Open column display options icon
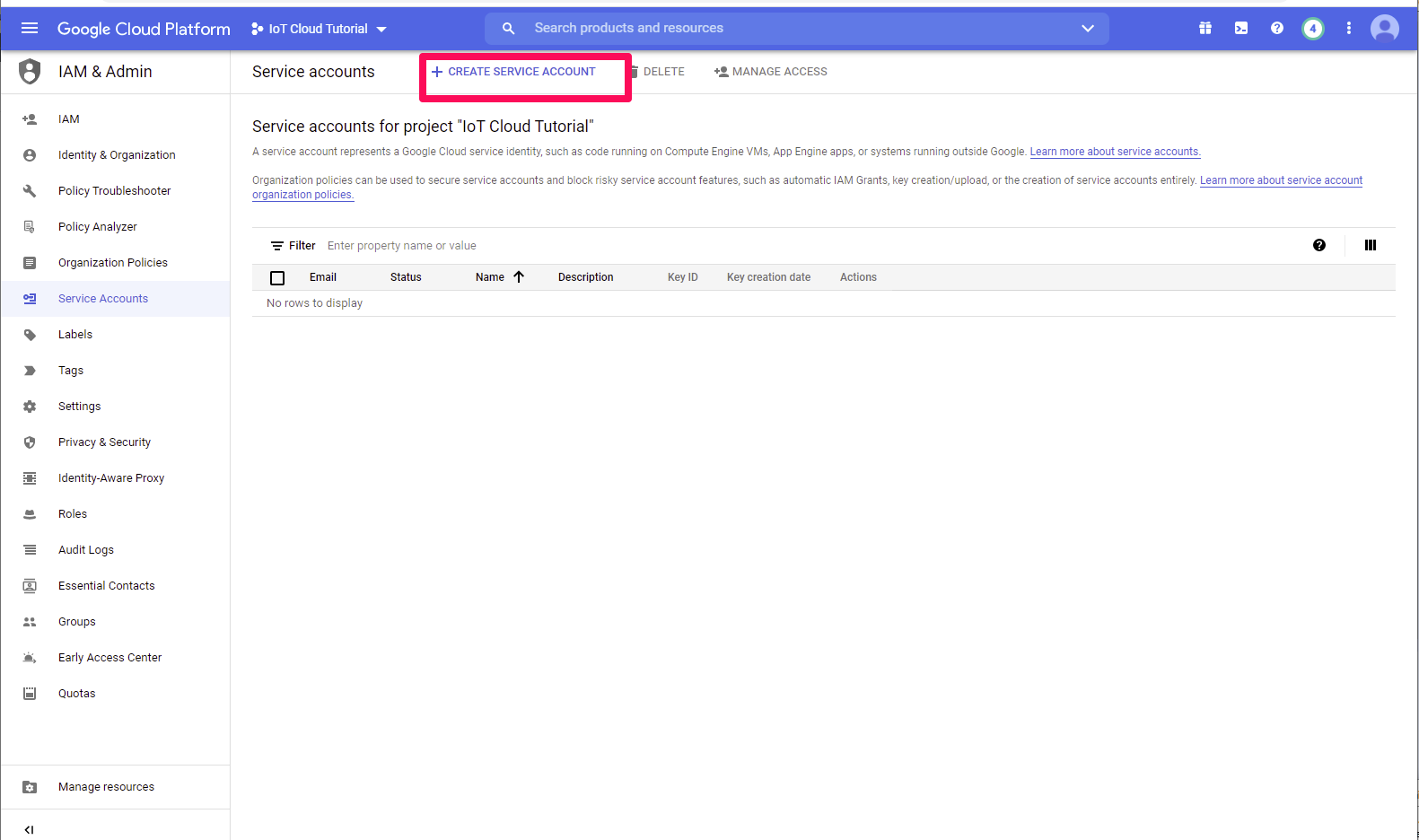 click(x=1371, y=245)
